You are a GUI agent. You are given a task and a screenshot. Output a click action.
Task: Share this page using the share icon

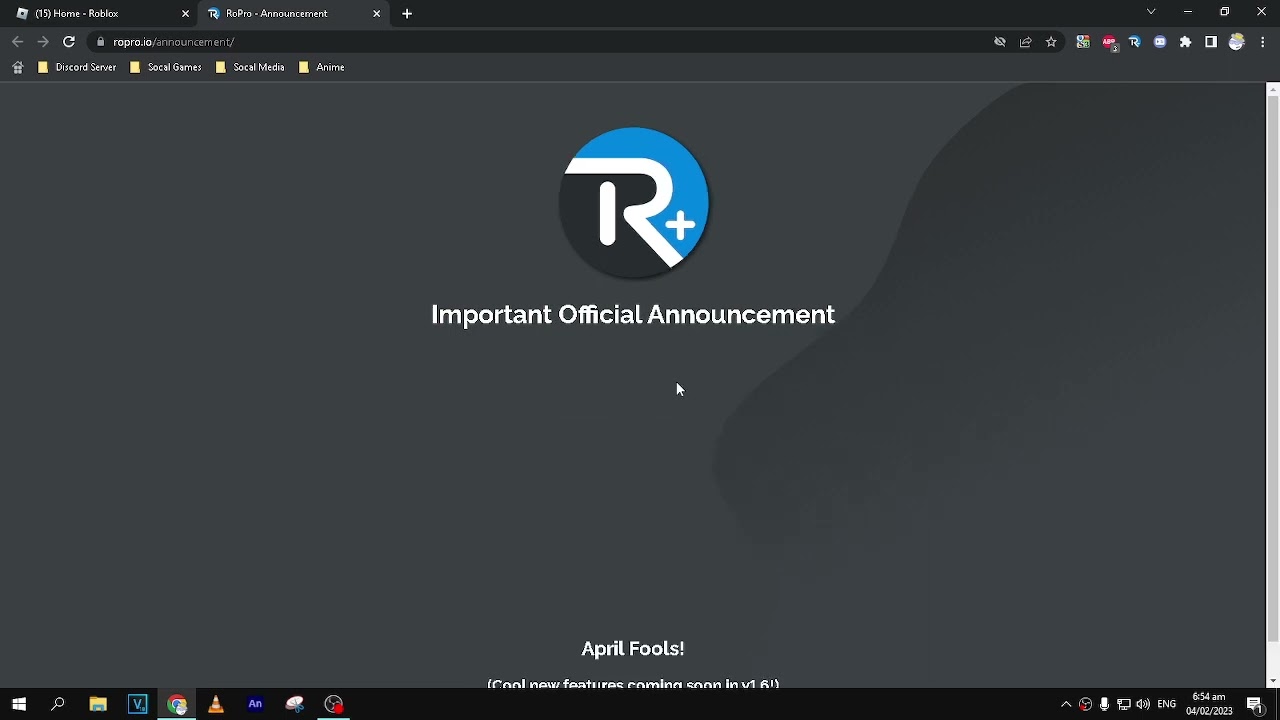click(x=1025, y=42)
